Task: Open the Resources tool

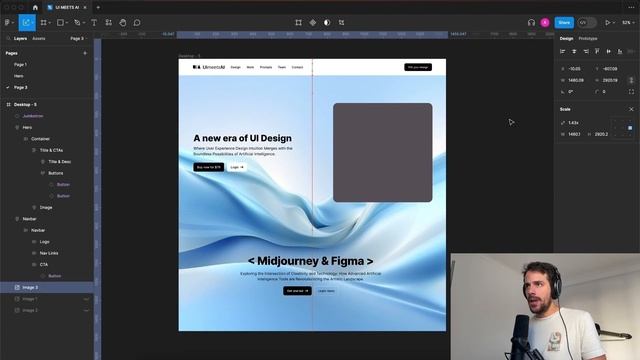Action: 109,23
